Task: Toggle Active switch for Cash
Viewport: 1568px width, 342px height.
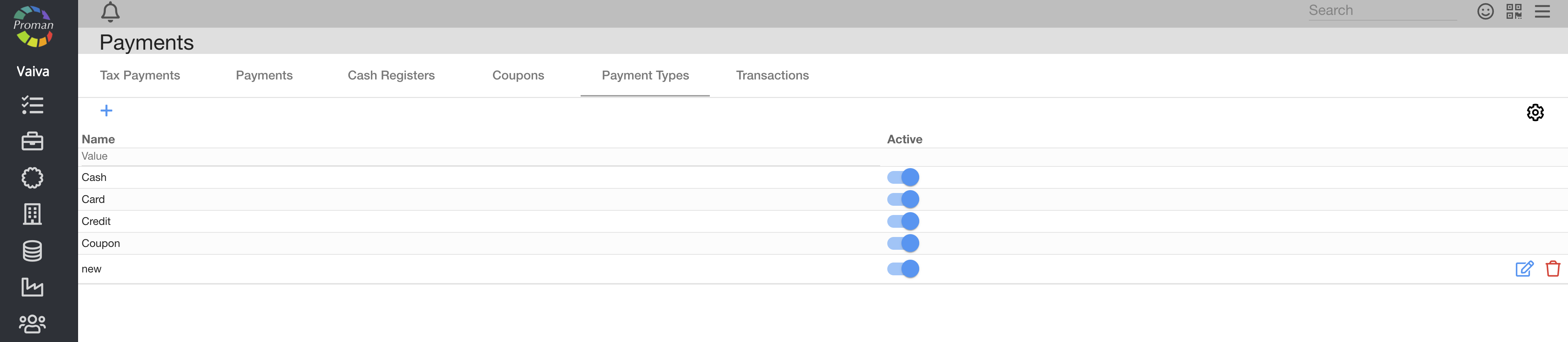Action: tap(903, 177)
